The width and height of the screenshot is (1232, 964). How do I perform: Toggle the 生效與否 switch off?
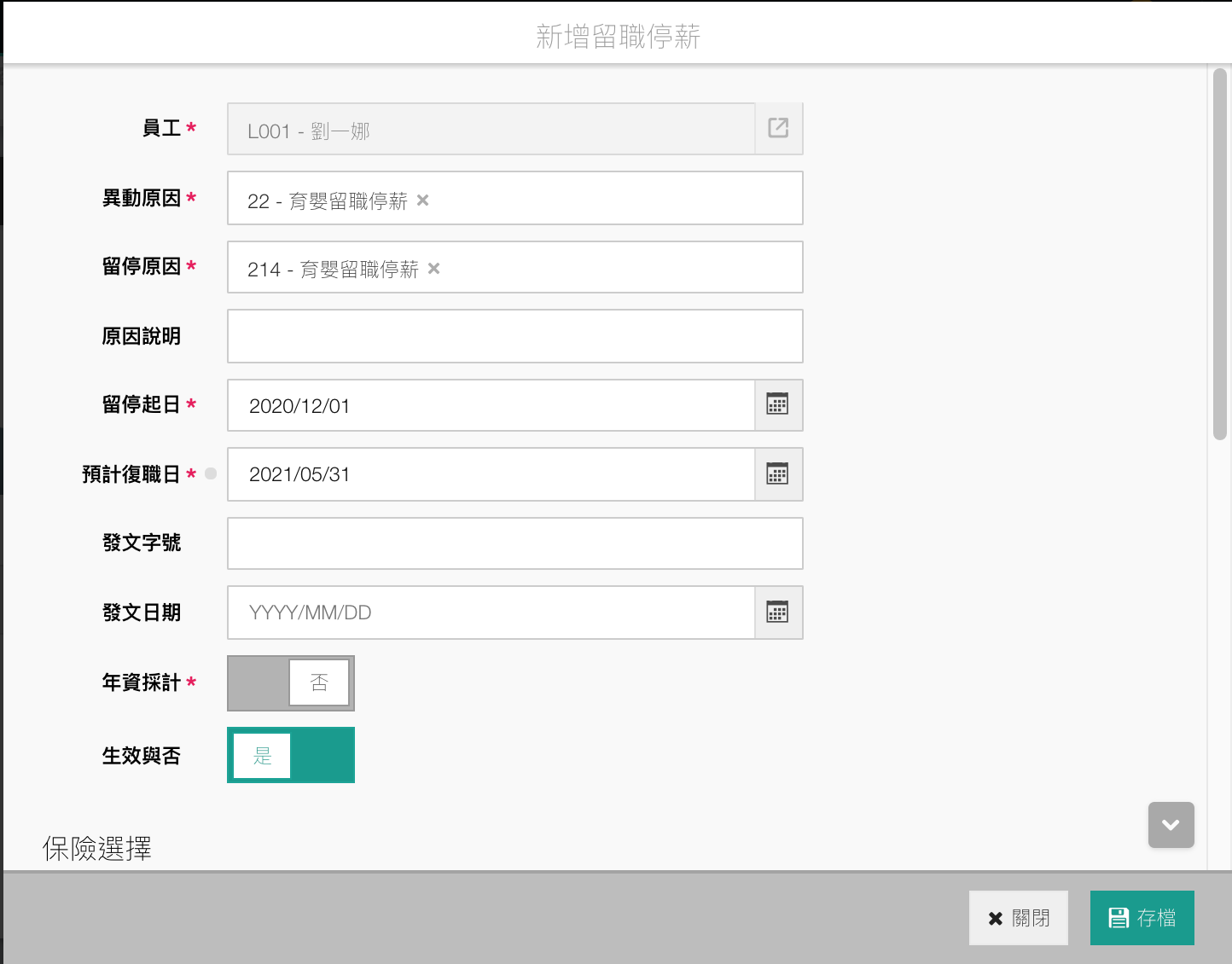[291, 755]
